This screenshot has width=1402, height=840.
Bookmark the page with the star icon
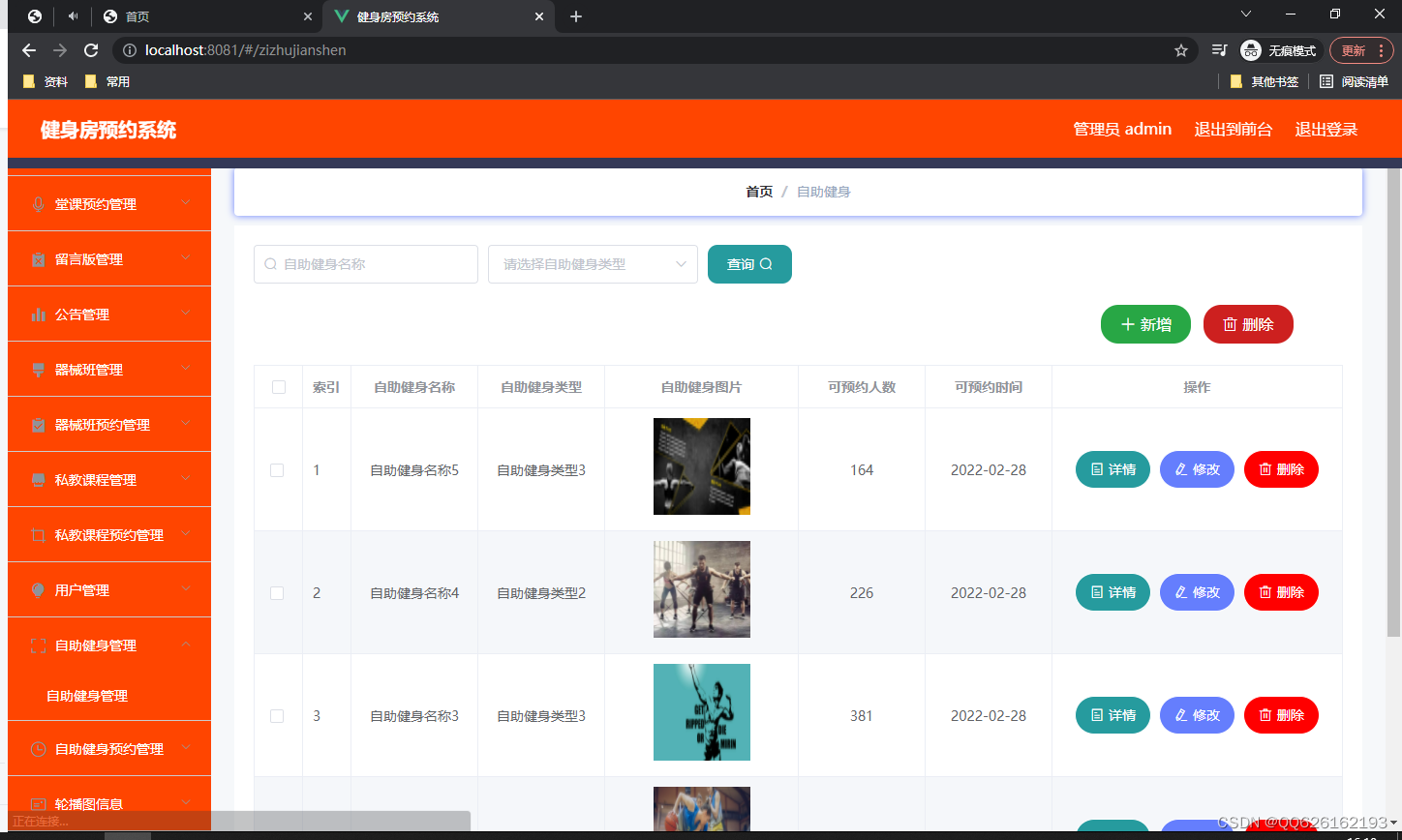tap(1181, 50)
